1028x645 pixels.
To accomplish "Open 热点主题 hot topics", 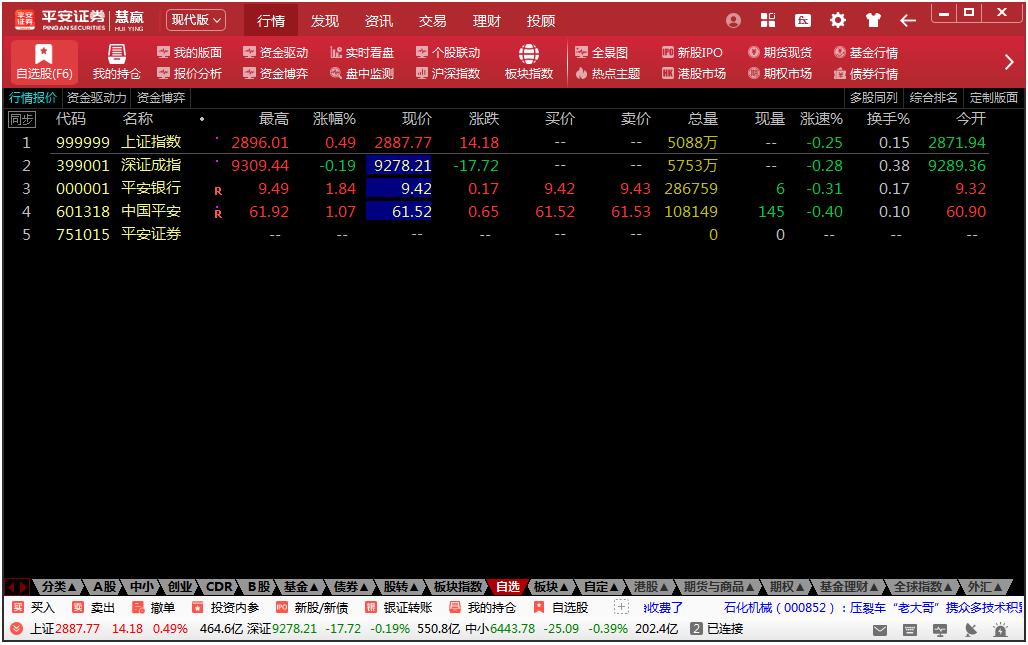I will point(608,73).
